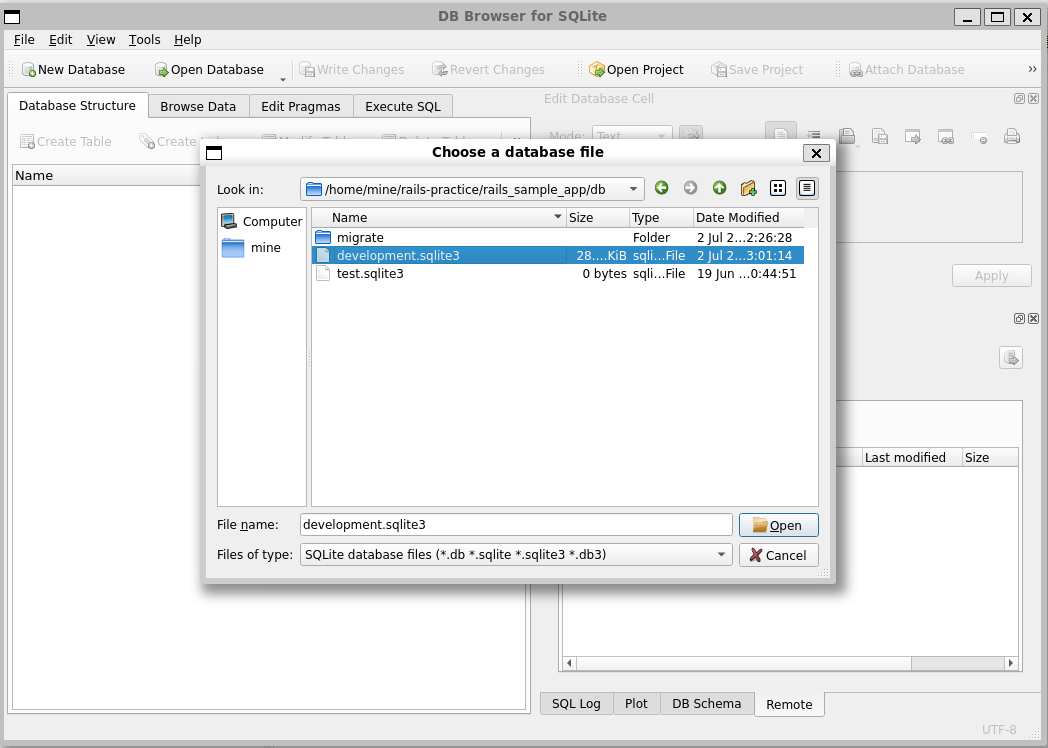Switch to Database Structure tab
Screen dimensions: 1048x748
click(78, 106)
